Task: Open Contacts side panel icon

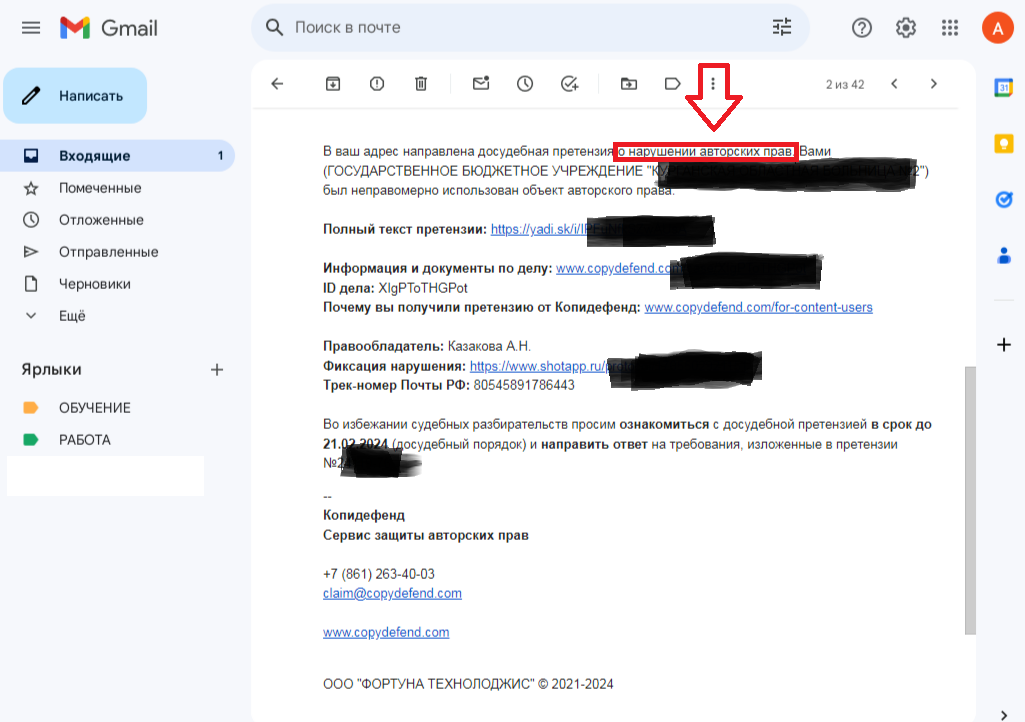Action: pyautogui.click(x=1003, y=256)
